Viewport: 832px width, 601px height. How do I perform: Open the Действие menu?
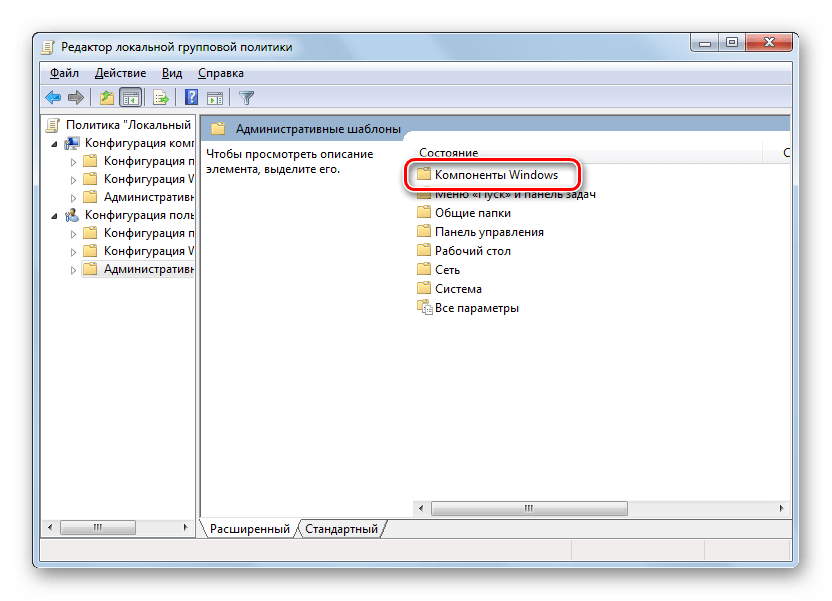click(120, 73)
